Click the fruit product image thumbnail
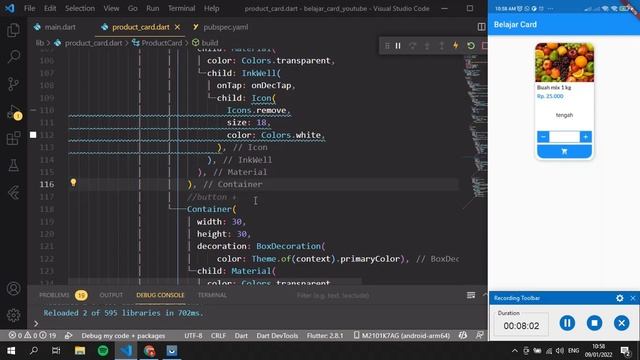The image size is (640, 360). pyautogui.click(x=564, y=62)
